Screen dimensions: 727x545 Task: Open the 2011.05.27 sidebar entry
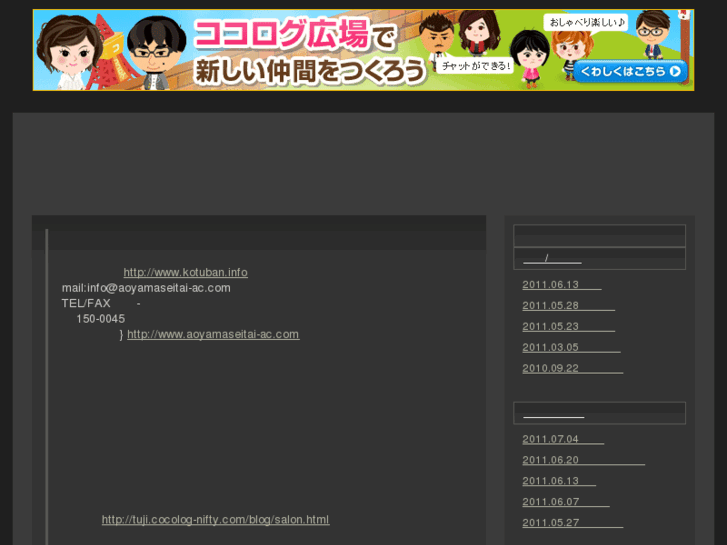573,523
